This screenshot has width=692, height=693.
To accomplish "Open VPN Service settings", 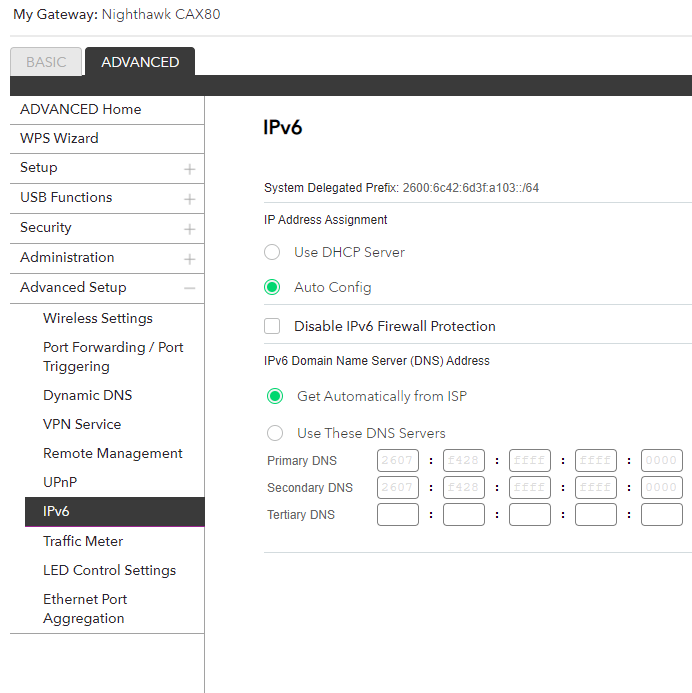I will 82,425.
